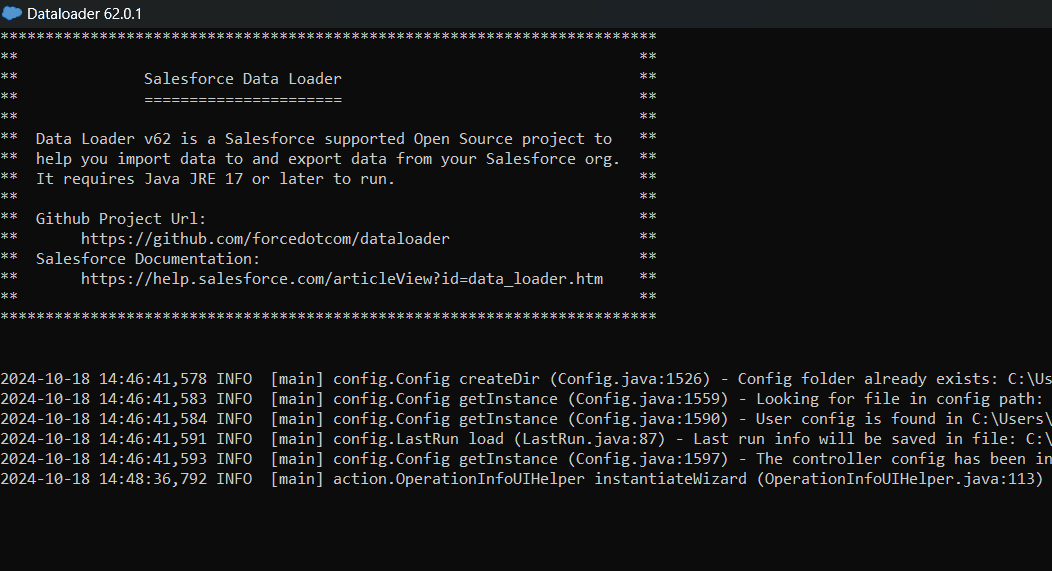Click the equals-sign underline beneath the heading

[242, 99]
